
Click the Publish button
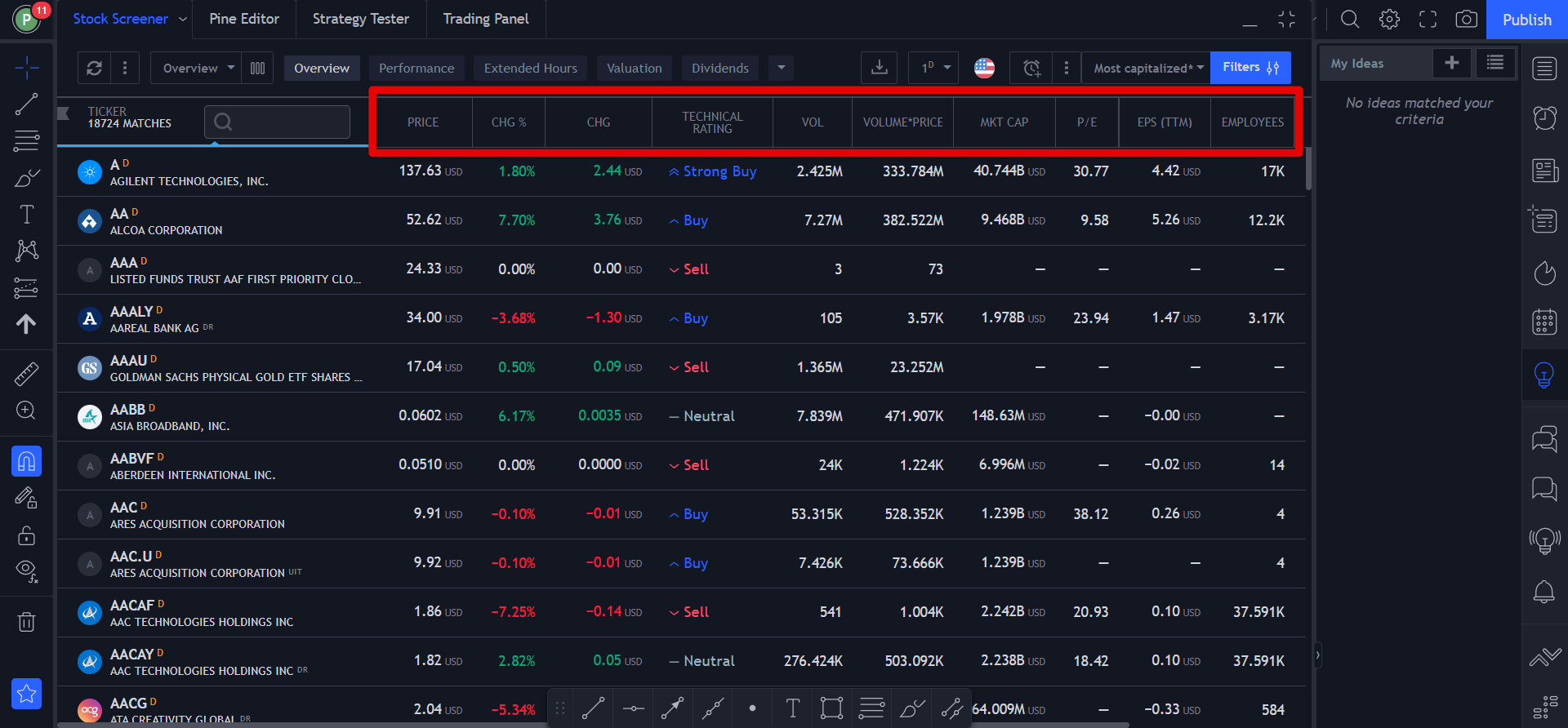coord(1526,20)
